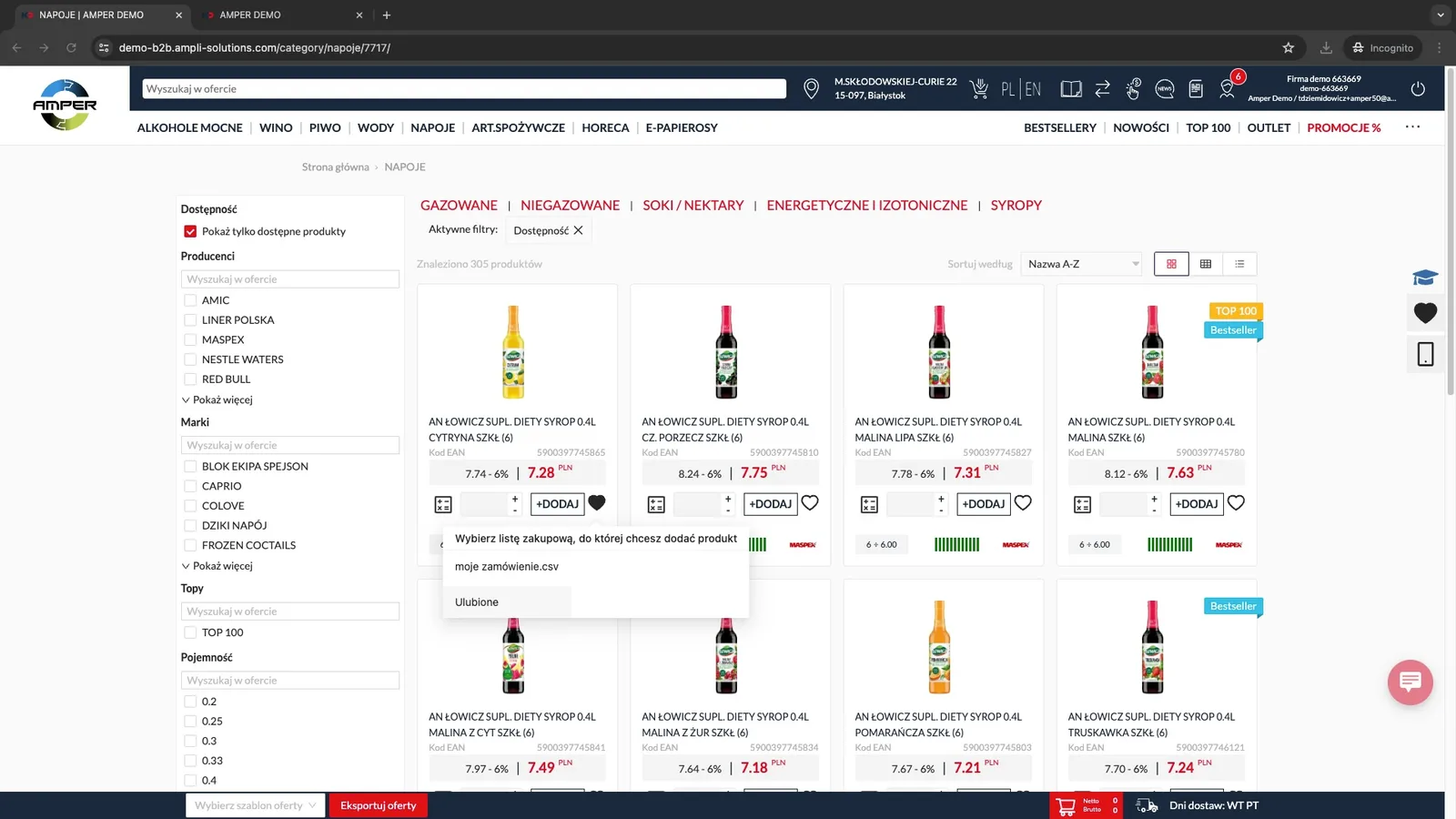Click the swap arrows icon in header
1456x819 pixels.
1102,88
